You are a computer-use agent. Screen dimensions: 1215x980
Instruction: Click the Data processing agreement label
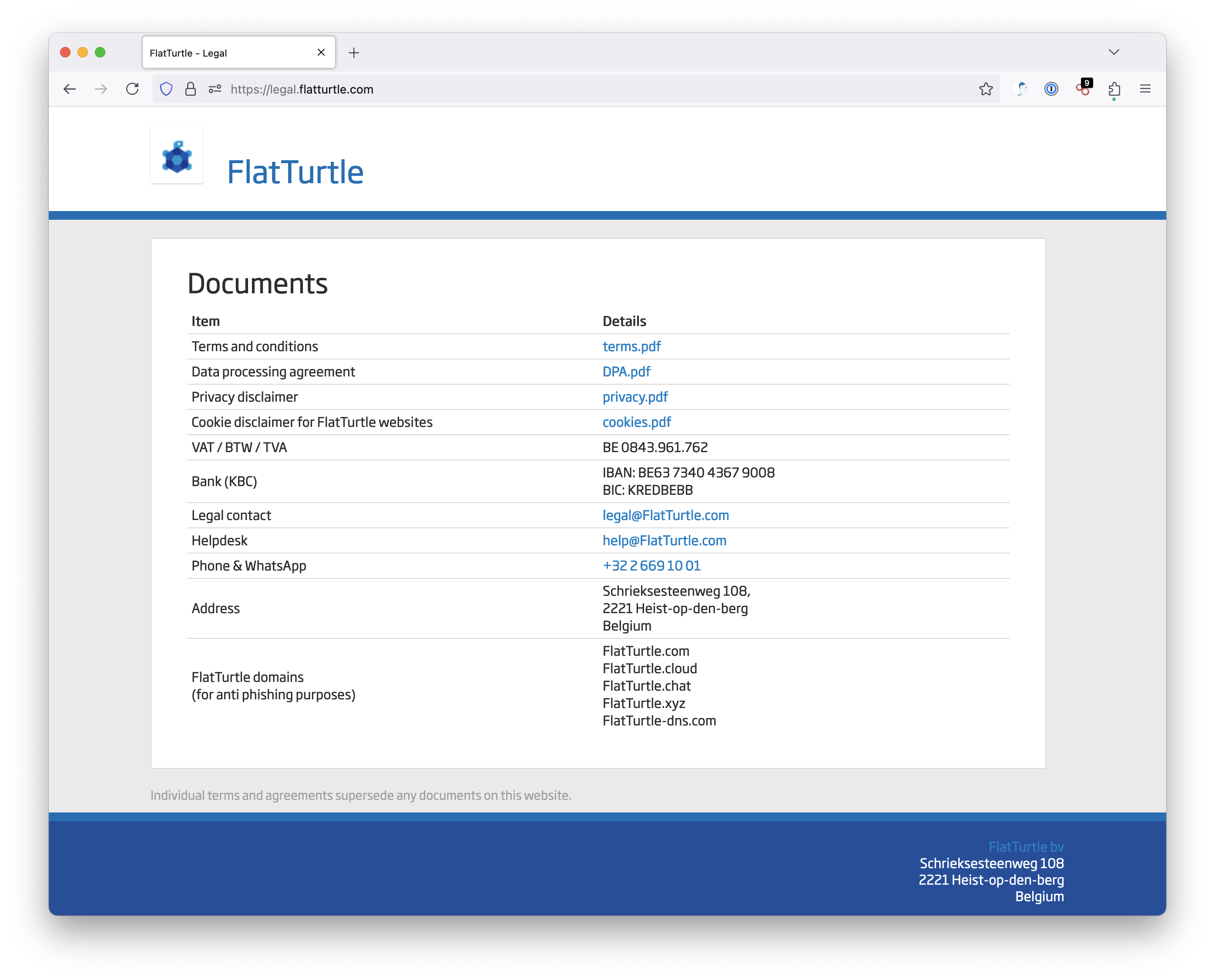(x=273, y=372)
